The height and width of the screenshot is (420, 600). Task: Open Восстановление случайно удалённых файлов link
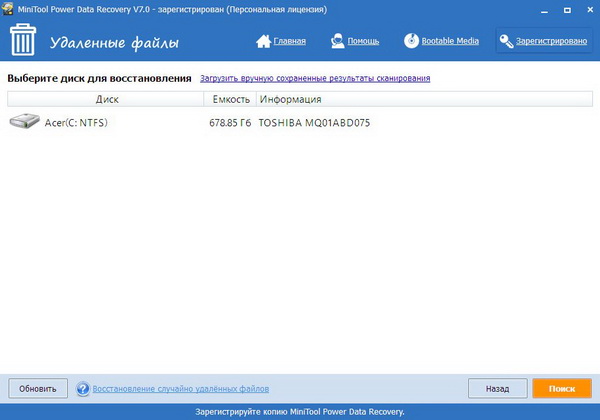(182, 388)
